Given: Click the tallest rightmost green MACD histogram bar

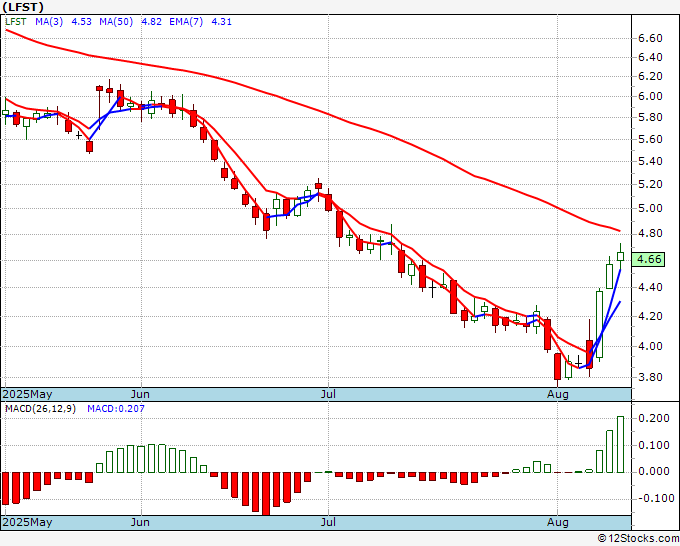Looking at the screenshot, I should pos(621,445).
